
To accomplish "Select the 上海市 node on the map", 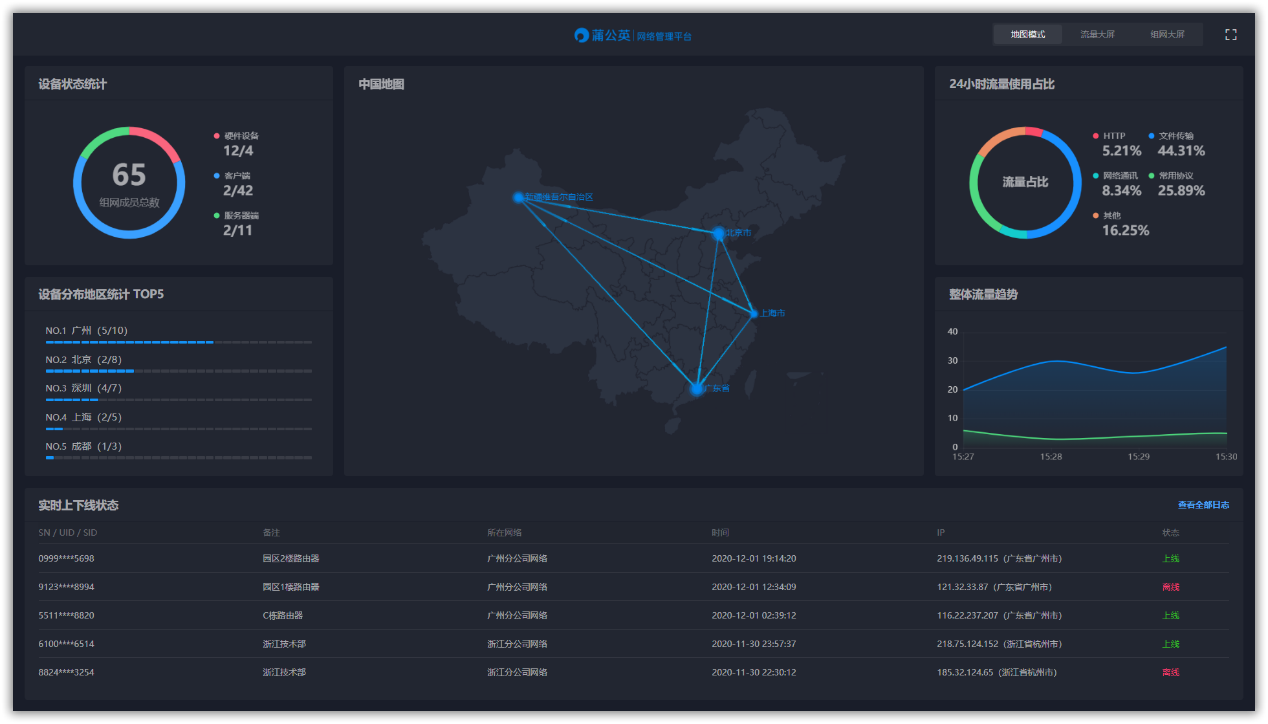I will click(x=754, y=314).
